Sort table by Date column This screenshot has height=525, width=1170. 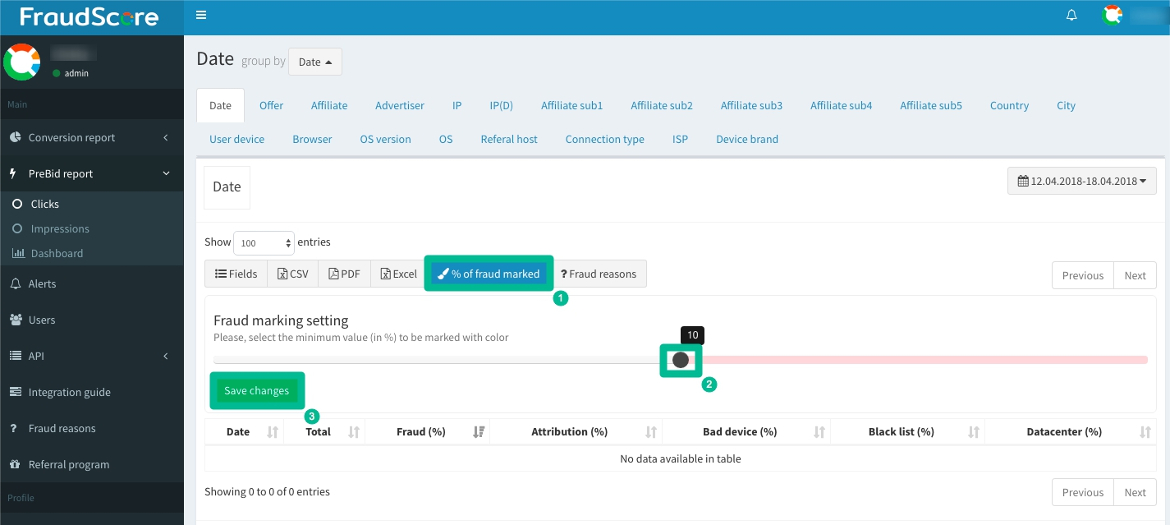click(243, 432)
